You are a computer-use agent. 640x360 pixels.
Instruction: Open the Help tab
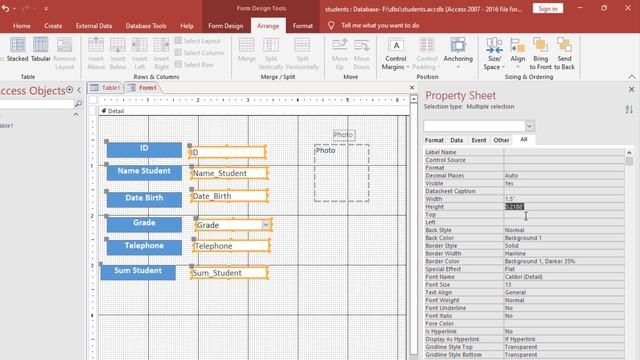[x=187, y=26]
